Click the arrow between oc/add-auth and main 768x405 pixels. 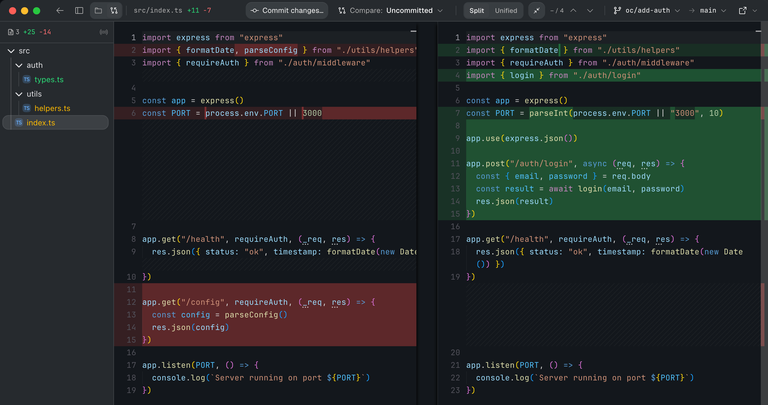pyautogui.click(x=692, y=10)
